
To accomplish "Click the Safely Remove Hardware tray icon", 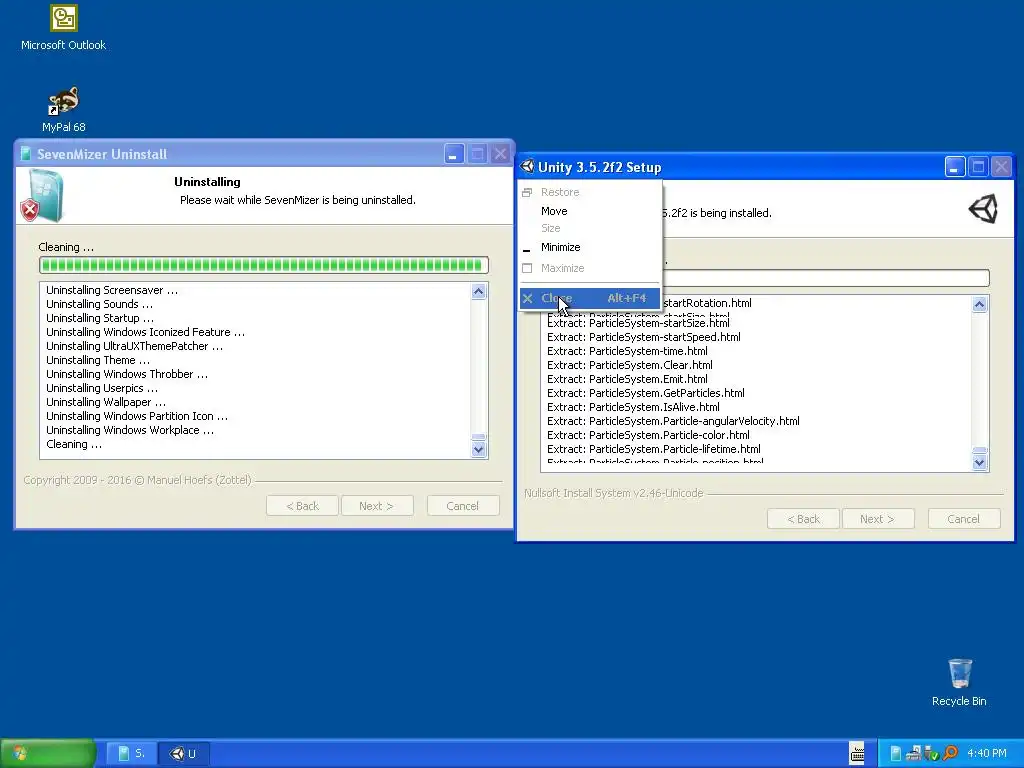I will click(931, 754).
